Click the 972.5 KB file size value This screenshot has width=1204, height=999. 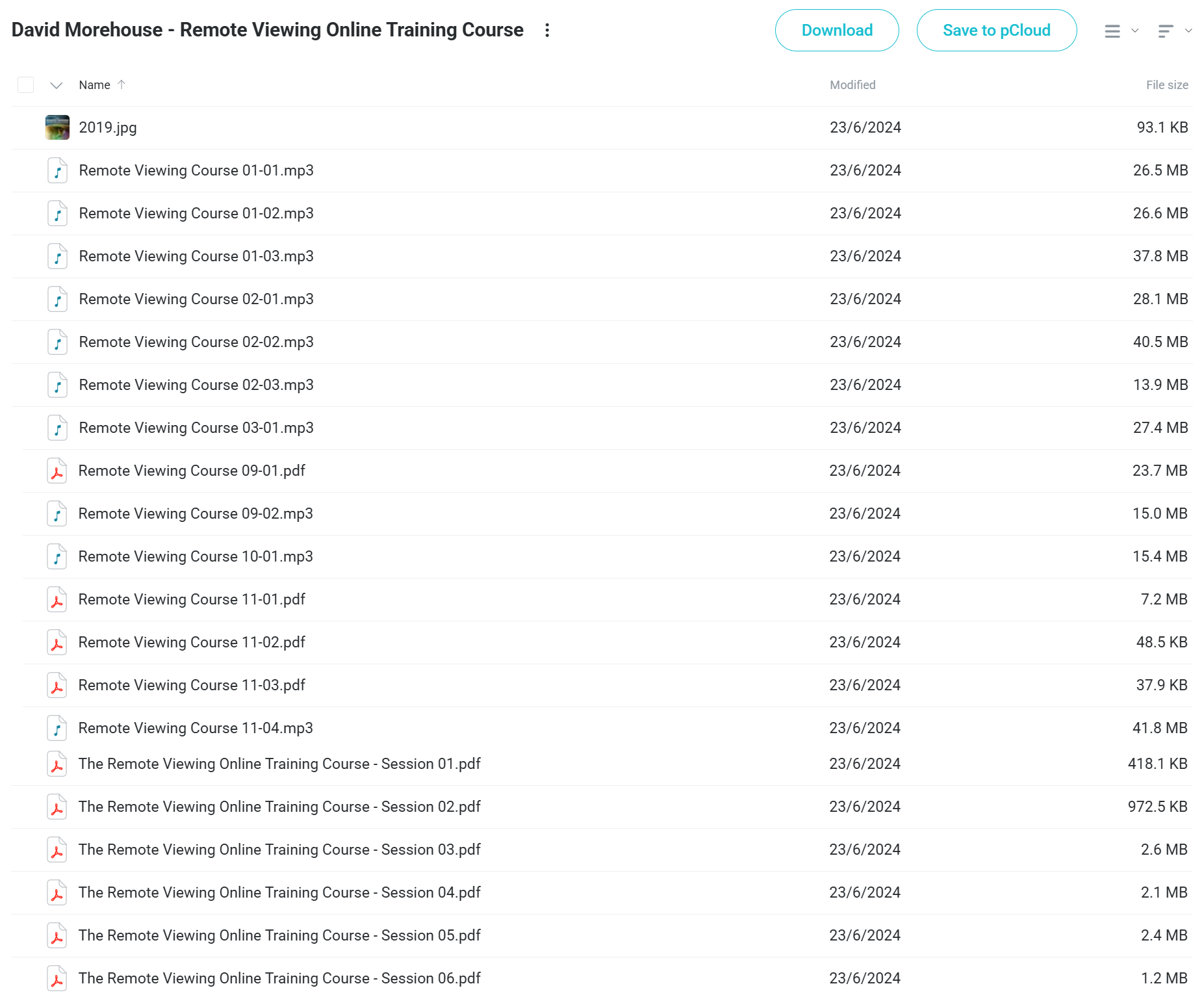click(x=1157, y=807)
